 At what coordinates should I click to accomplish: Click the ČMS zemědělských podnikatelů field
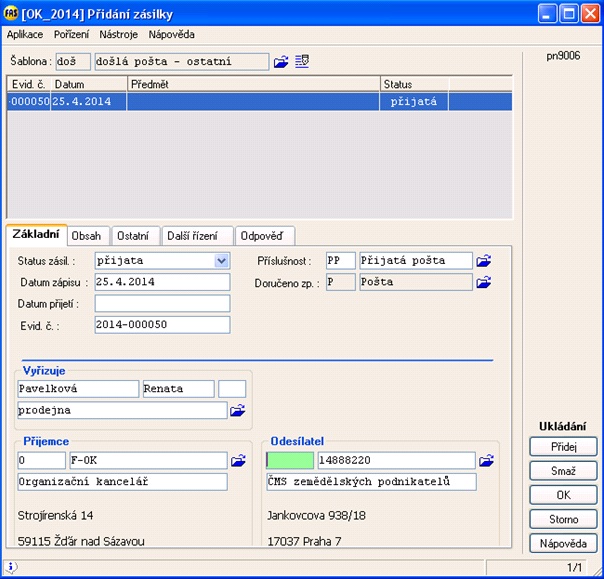click(x=371, y=482)
